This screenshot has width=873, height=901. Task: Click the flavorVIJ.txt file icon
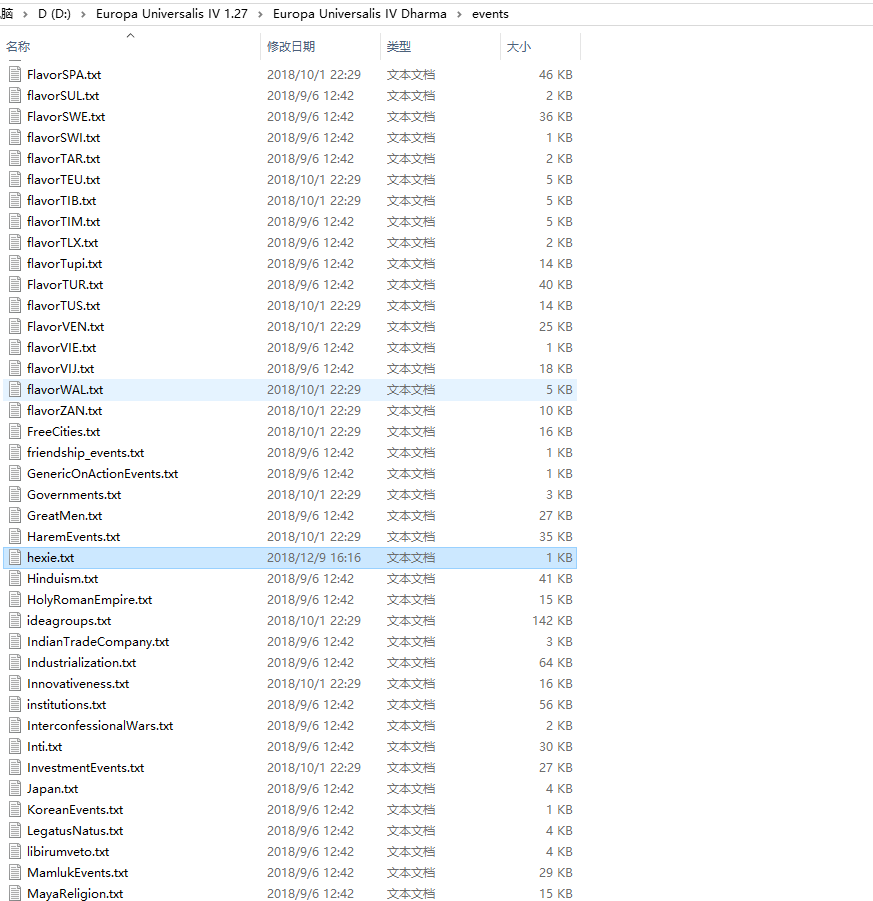pyautogui.click(x=15, y=368)
